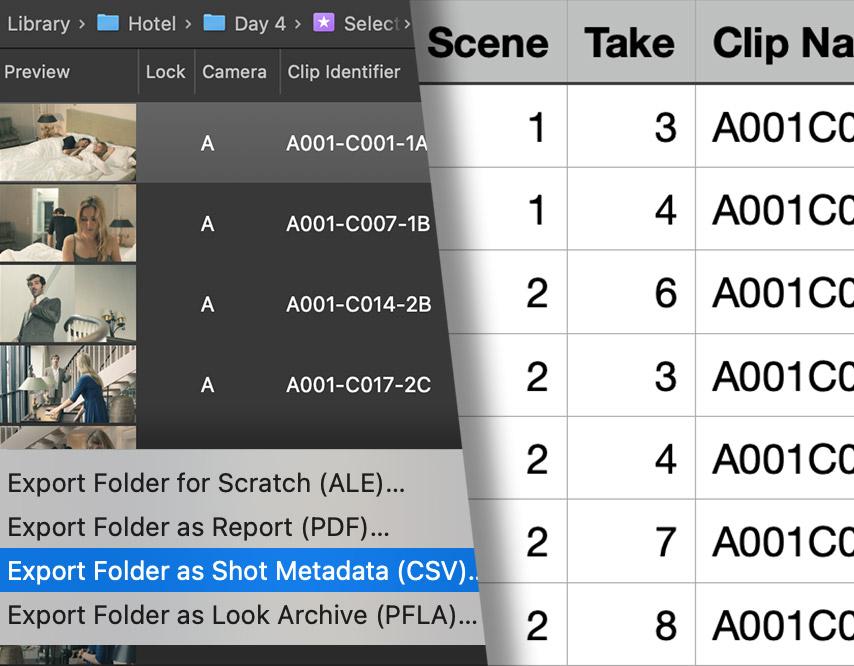Select thumbnail of man in suit on stairs
854x666 pixels.
(68, 304)
